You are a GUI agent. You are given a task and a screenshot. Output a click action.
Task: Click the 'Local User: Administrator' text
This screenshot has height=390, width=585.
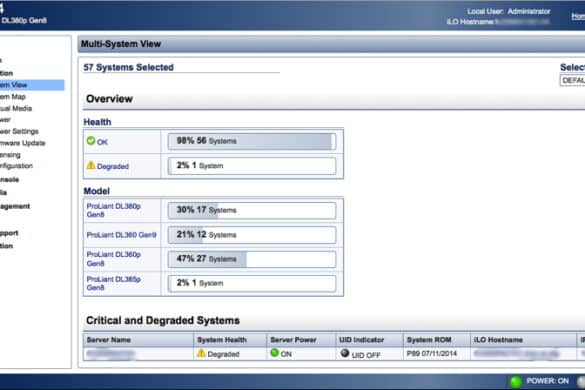(509, 12)
